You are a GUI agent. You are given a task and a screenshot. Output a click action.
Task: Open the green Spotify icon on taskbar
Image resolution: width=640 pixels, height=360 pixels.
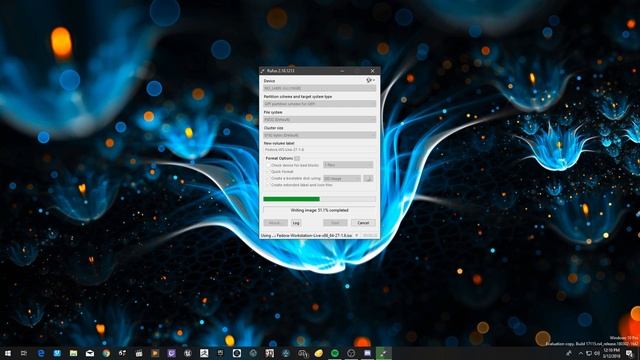click(335, 353)
